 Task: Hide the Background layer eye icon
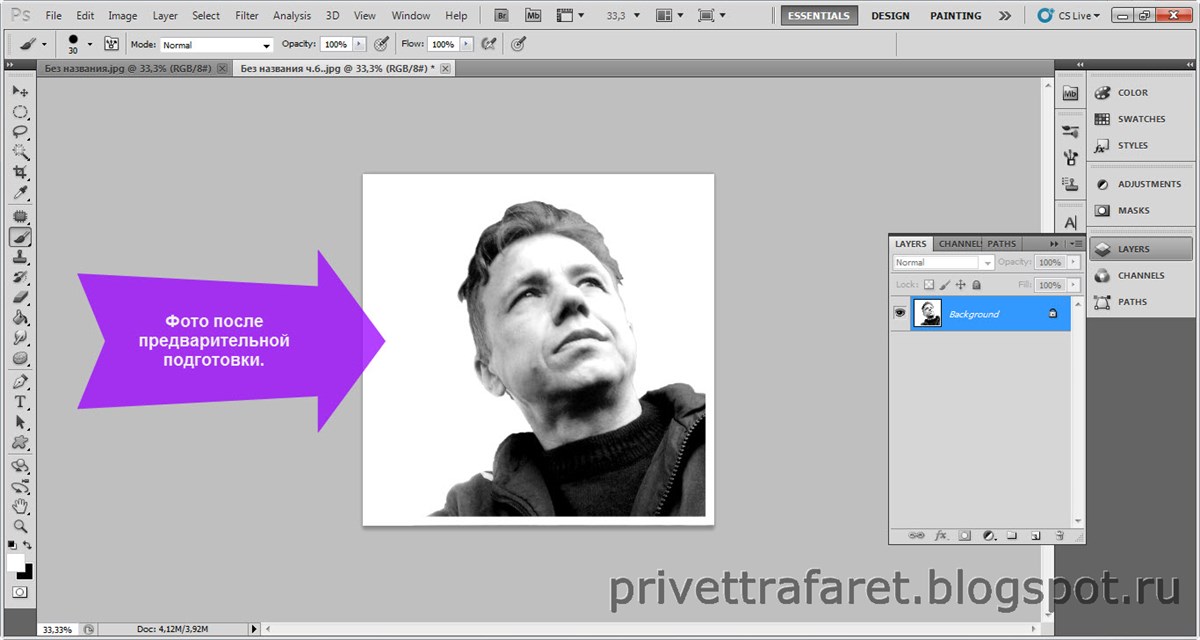pos(900,314)
